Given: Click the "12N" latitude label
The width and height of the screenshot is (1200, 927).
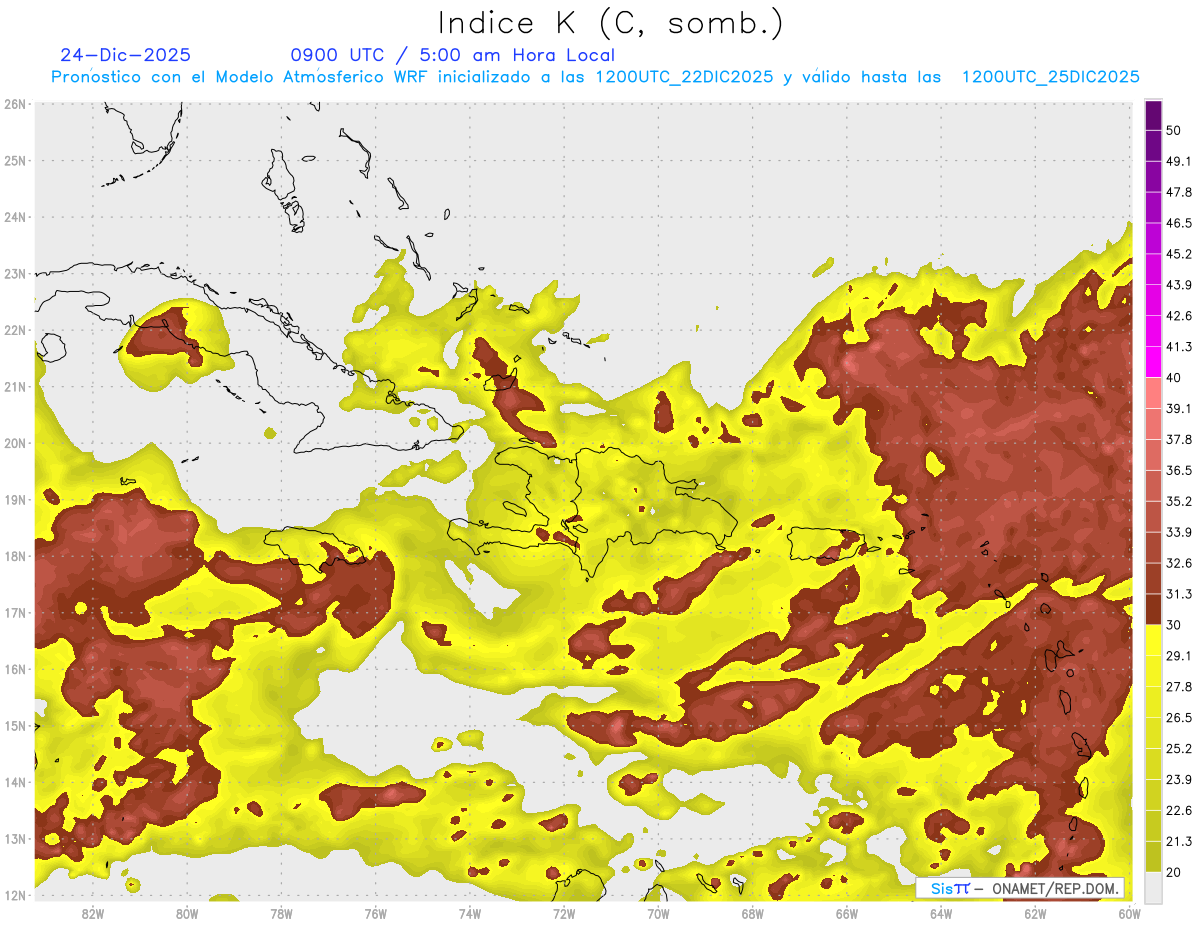Looking at the screenshot, I should 15,895.
